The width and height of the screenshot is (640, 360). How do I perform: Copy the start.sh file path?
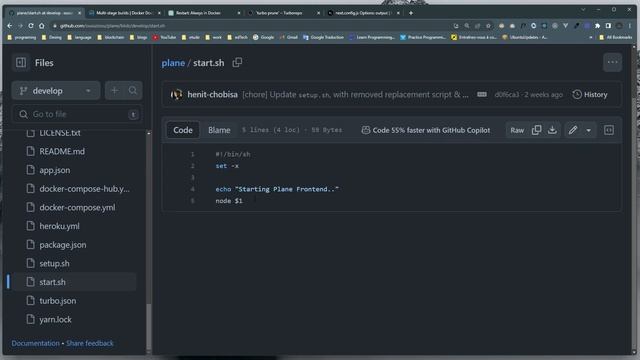tap(237, 62)
